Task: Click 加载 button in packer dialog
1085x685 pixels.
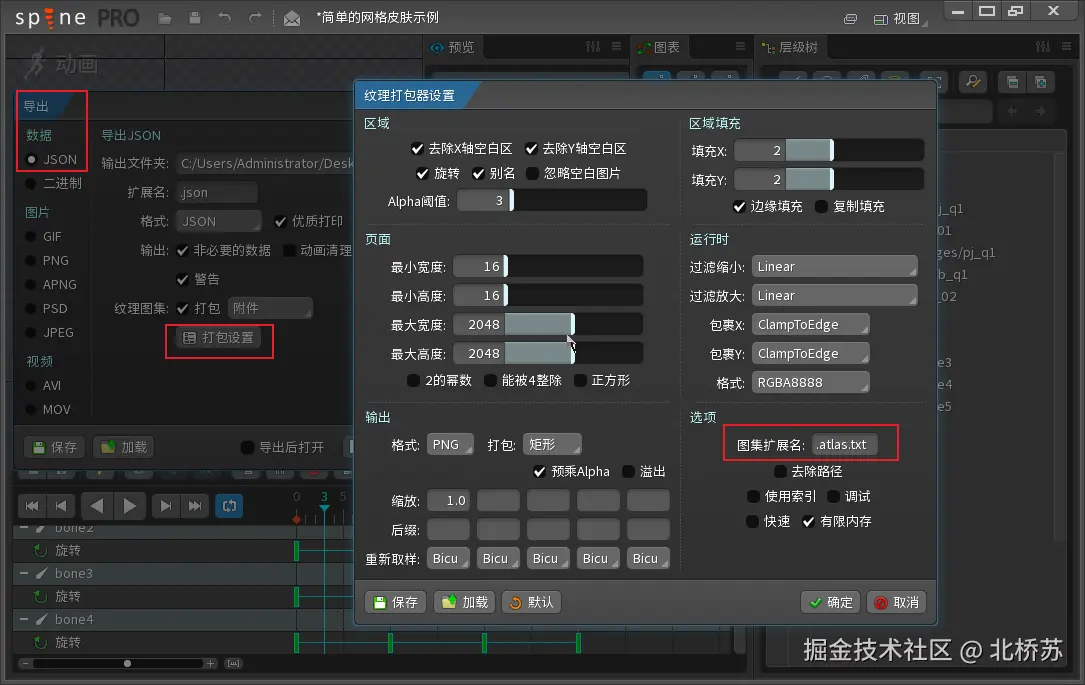Action: click(465, 603)
